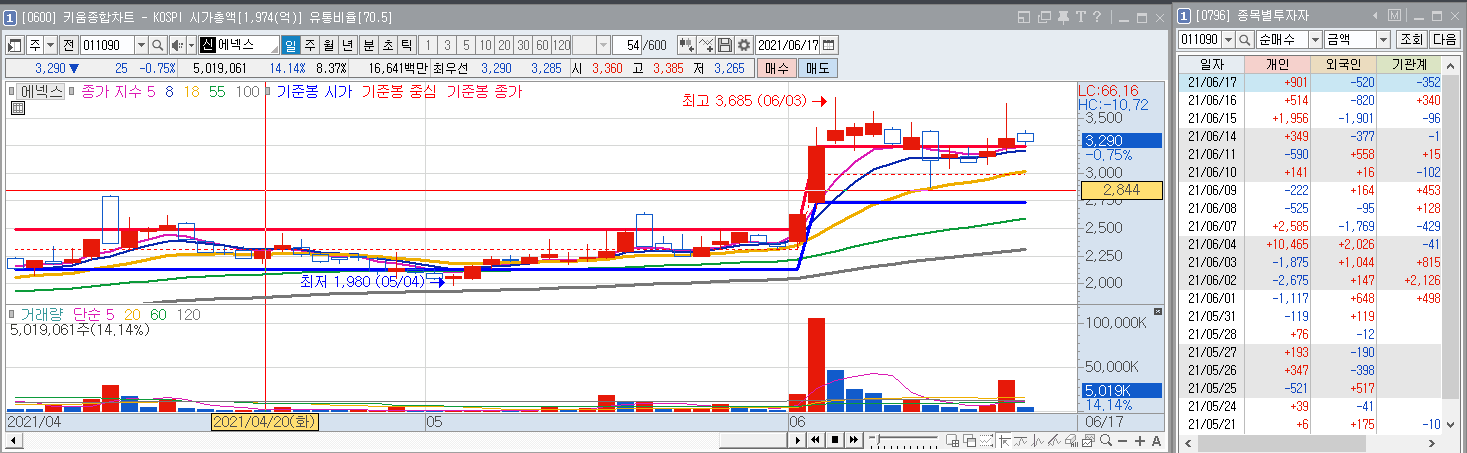Open the stock code dropdown in the investor window
Viewport: 1467px width, 453px height.
point(1228,39)
